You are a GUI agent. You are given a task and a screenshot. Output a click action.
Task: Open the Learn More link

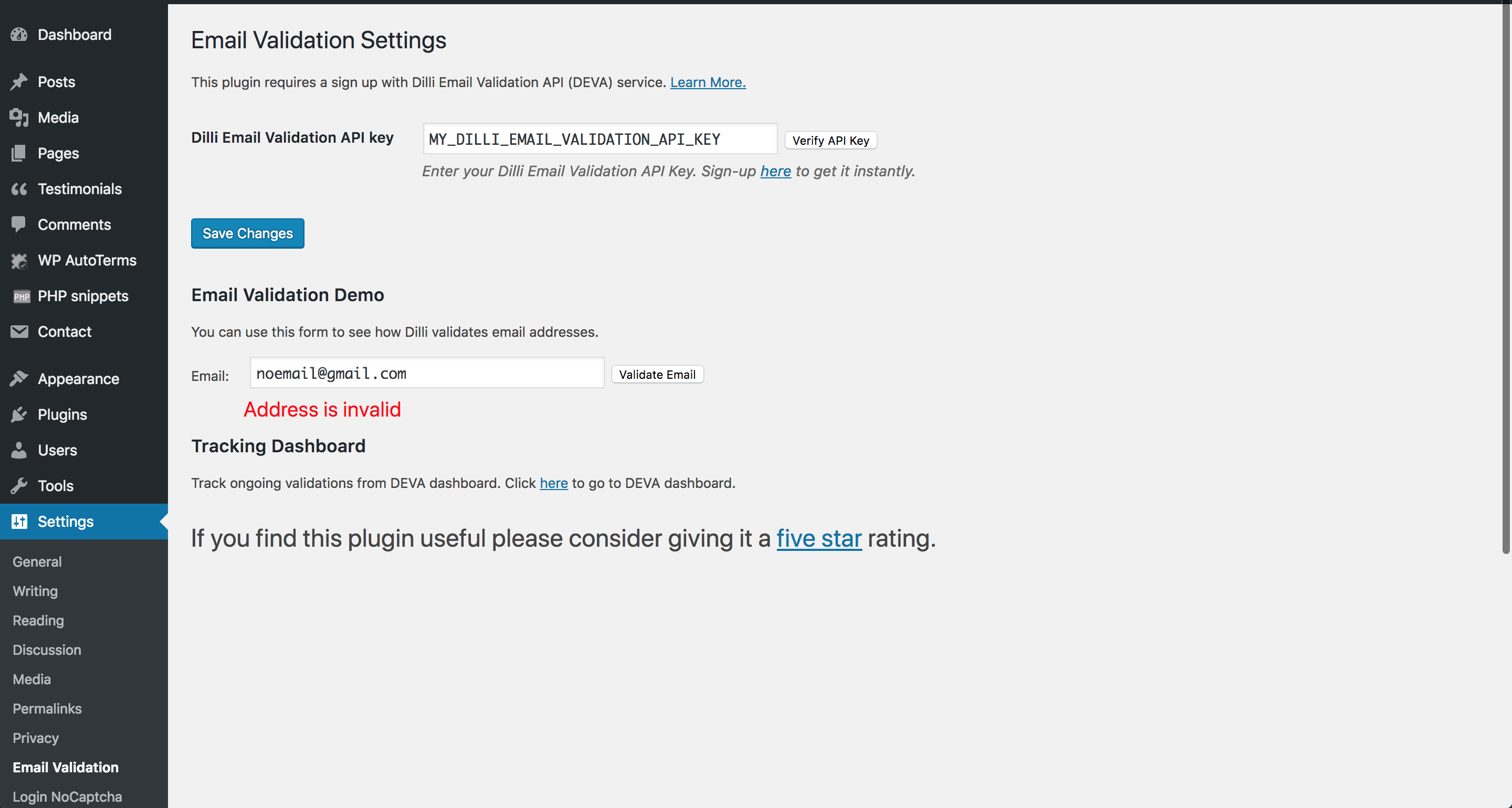coord(708,81)
